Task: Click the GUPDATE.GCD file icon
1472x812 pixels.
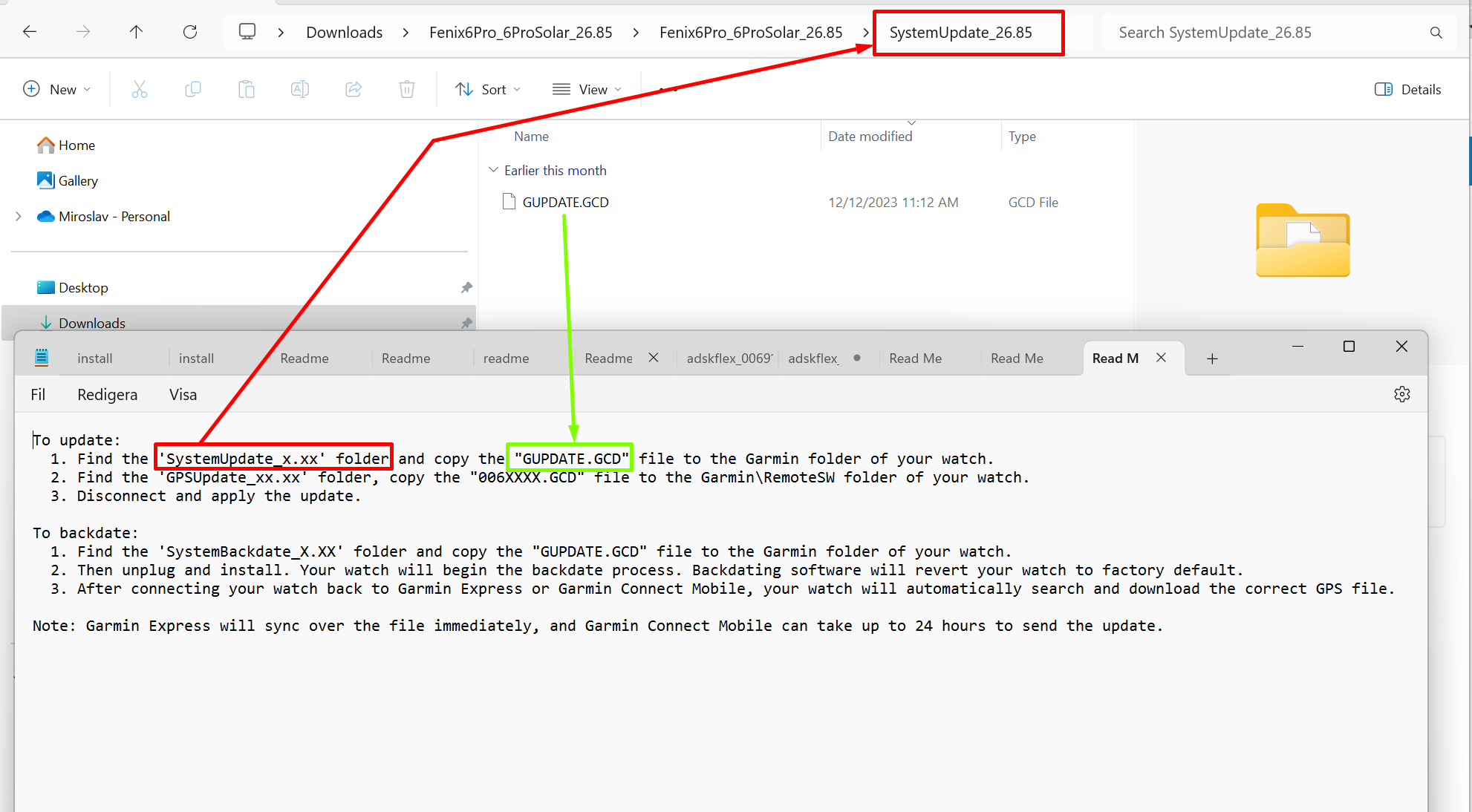Action: click(509, 202)
